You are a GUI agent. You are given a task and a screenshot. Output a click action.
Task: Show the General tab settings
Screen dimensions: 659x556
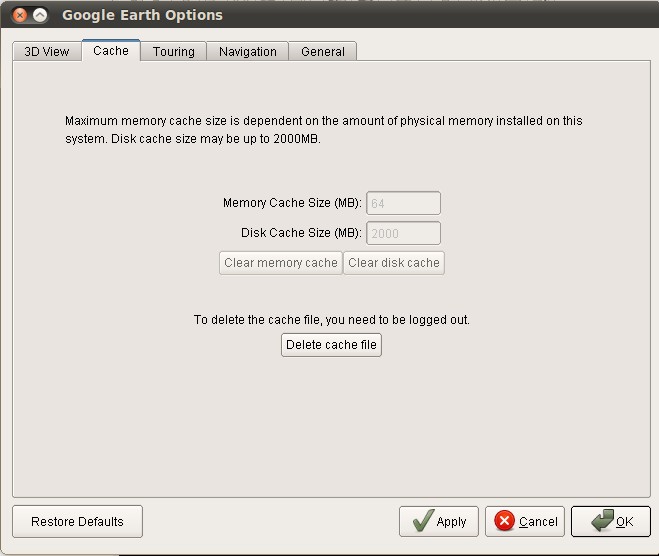(x=323, y=52)
